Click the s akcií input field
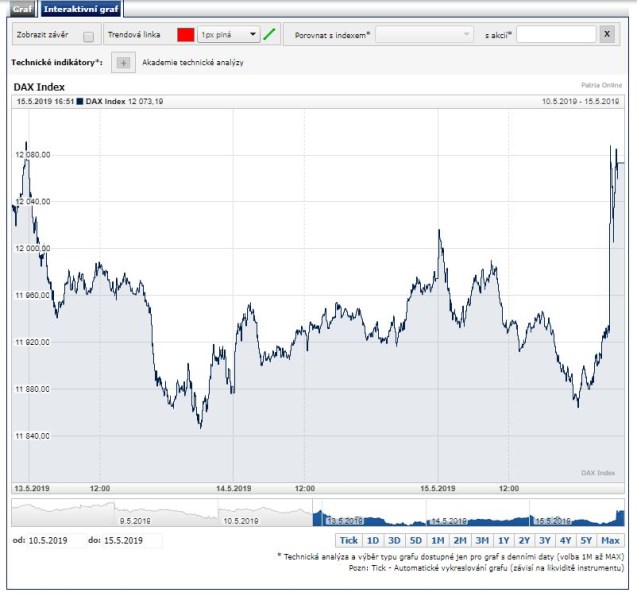This screenshot has height=600, width=637. click(556, 34)
